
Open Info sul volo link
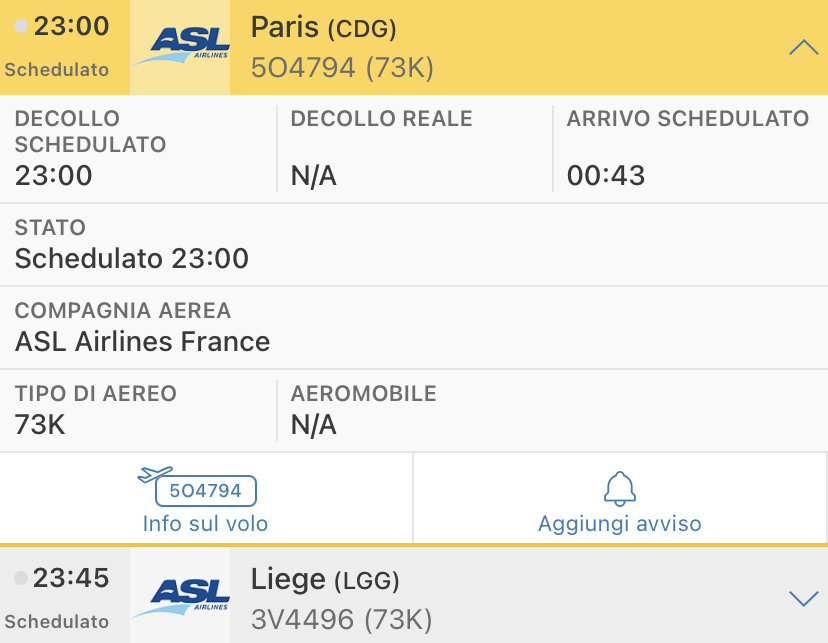point(205,523)
